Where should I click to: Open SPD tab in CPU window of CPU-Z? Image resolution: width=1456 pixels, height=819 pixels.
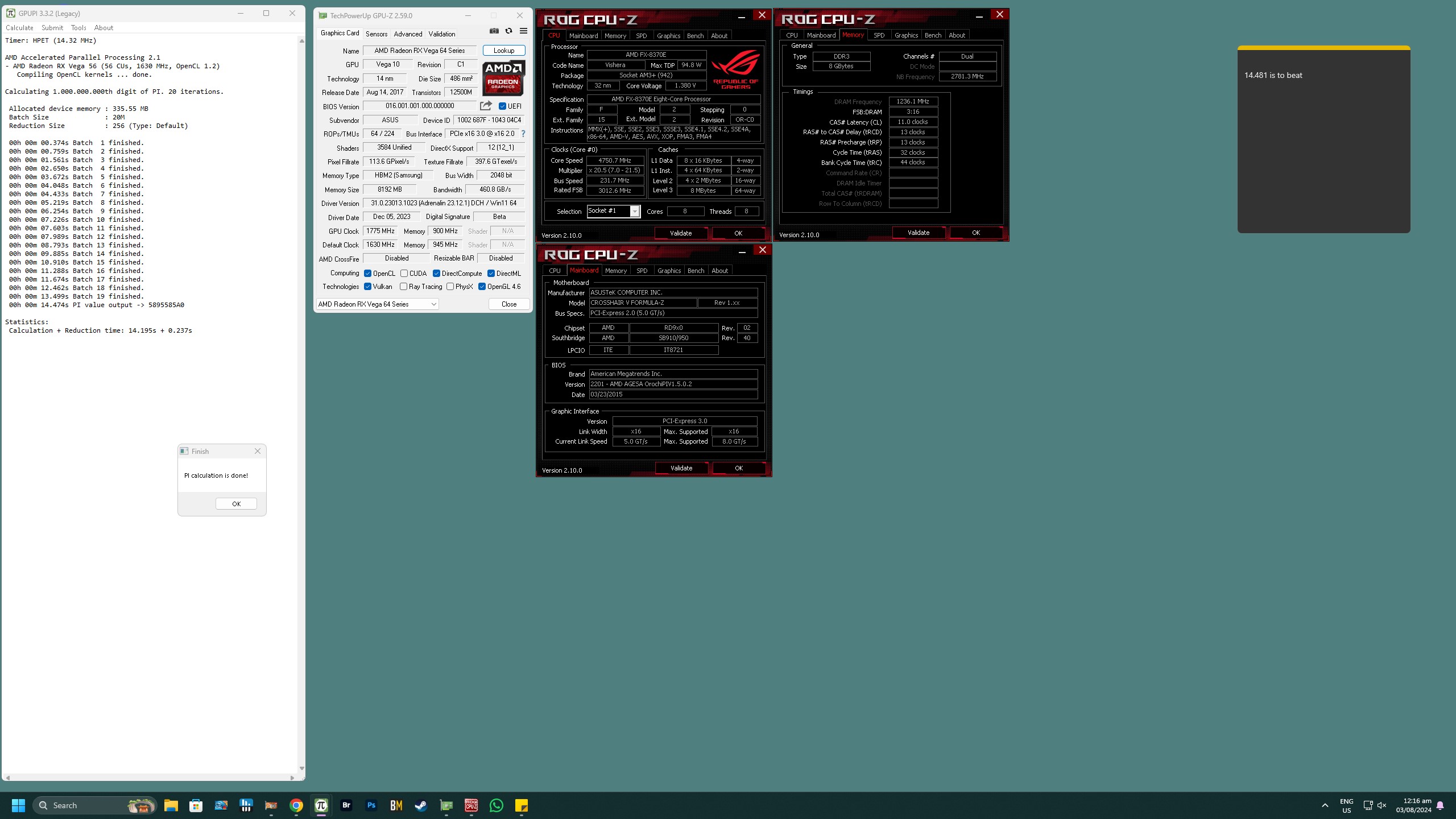642,36
